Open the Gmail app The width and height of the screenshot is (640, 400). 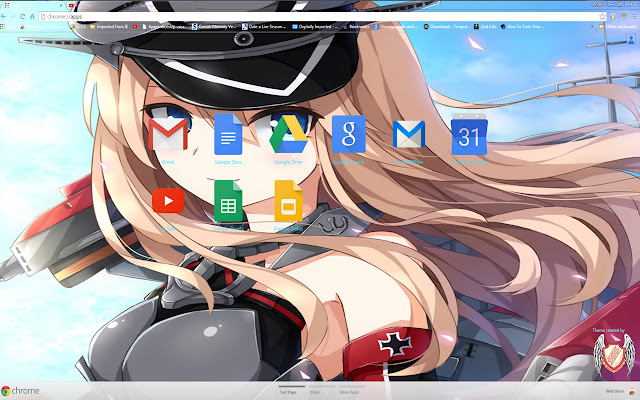(x=168, y=134)
